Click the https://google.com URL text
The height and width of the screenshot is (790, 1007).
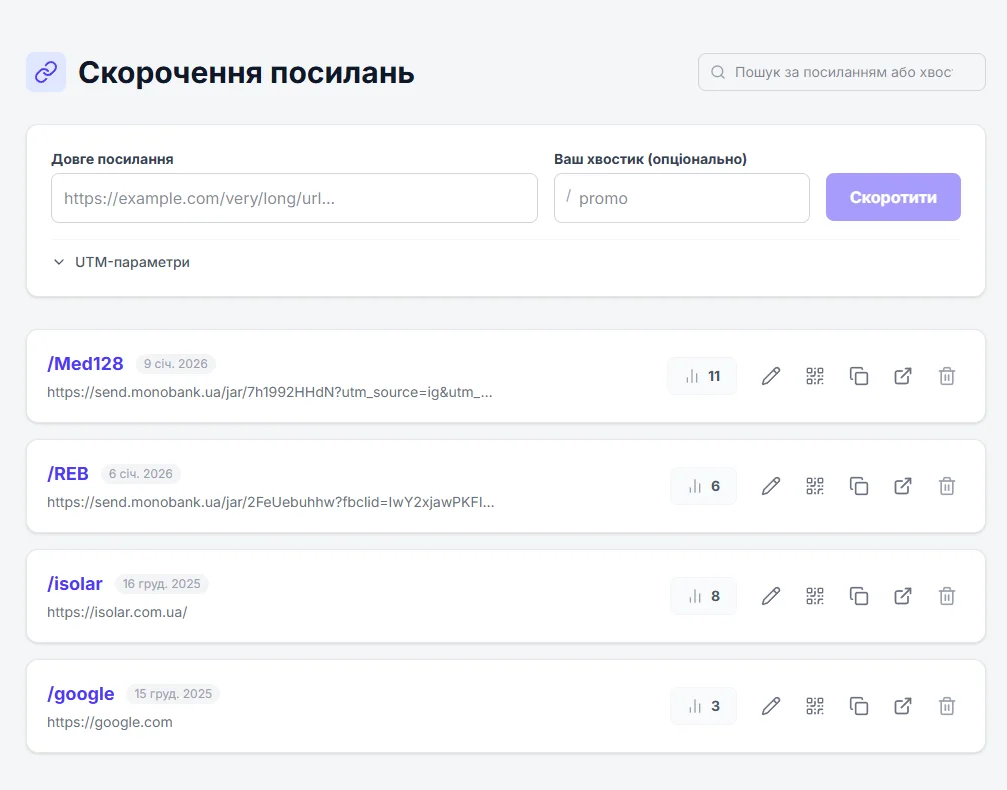(x=110, y=722)
